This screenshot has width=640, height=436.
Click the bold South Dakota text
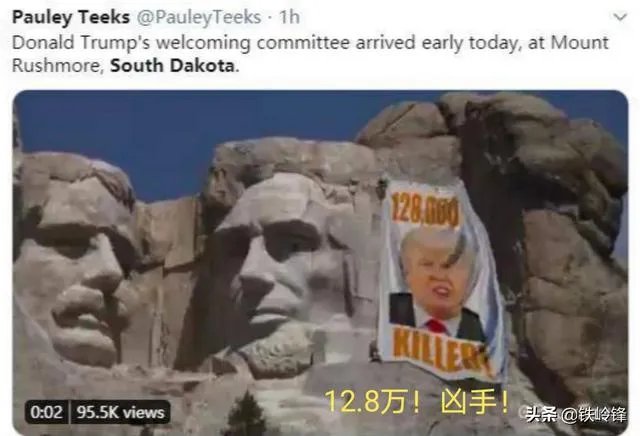click(173, 65)
